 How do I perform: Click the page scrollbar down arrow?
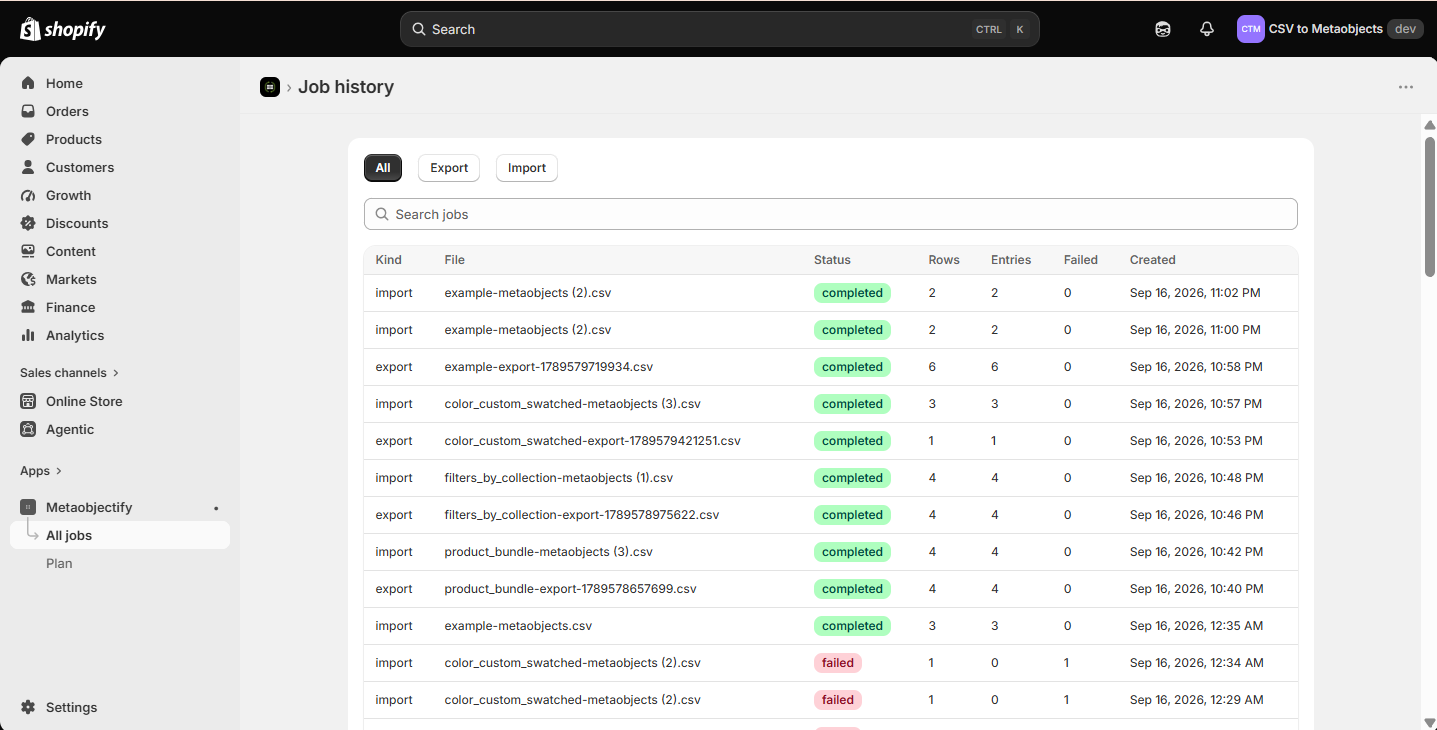coord(1429,722)
